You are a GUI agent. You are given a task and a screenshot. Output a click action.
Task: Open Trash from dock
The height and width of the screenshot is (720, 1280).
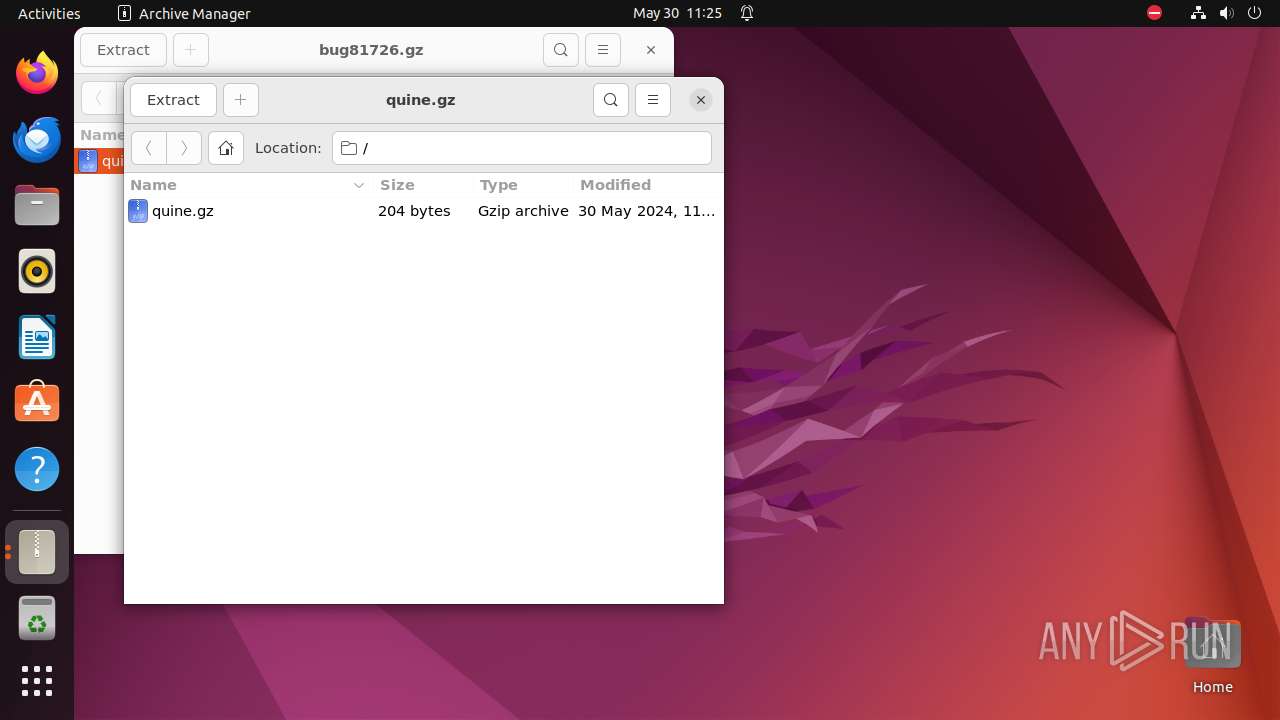coord(37,618)
